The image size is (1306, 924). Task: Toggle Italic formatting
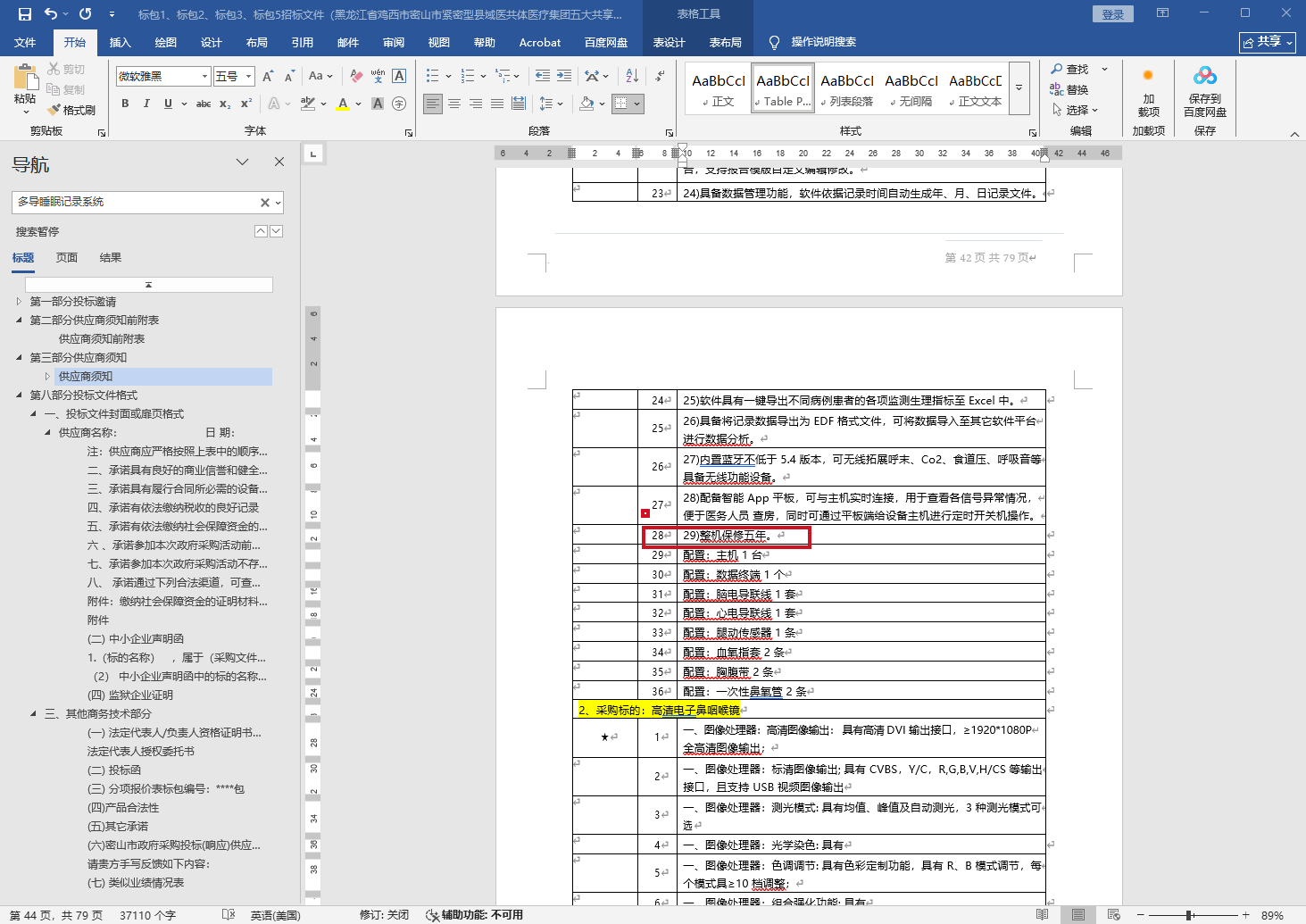[146, 104]
